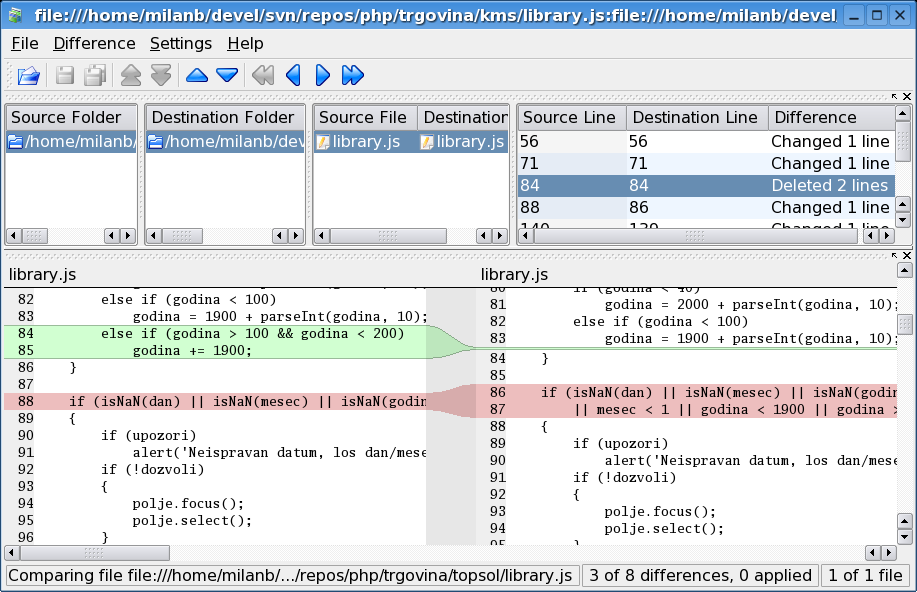917x592 pixels.
Task: Click the open folder toolbar icon
Action: pyautogui.click(x=29, y=75)
